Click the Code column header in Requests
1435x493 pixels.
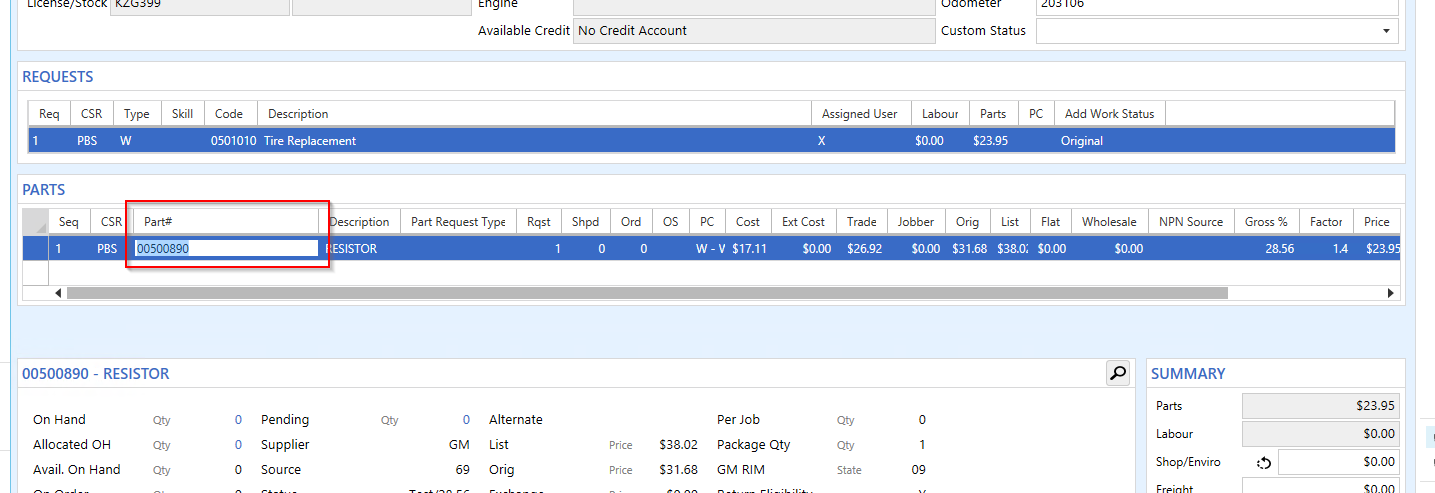point(229,114)
